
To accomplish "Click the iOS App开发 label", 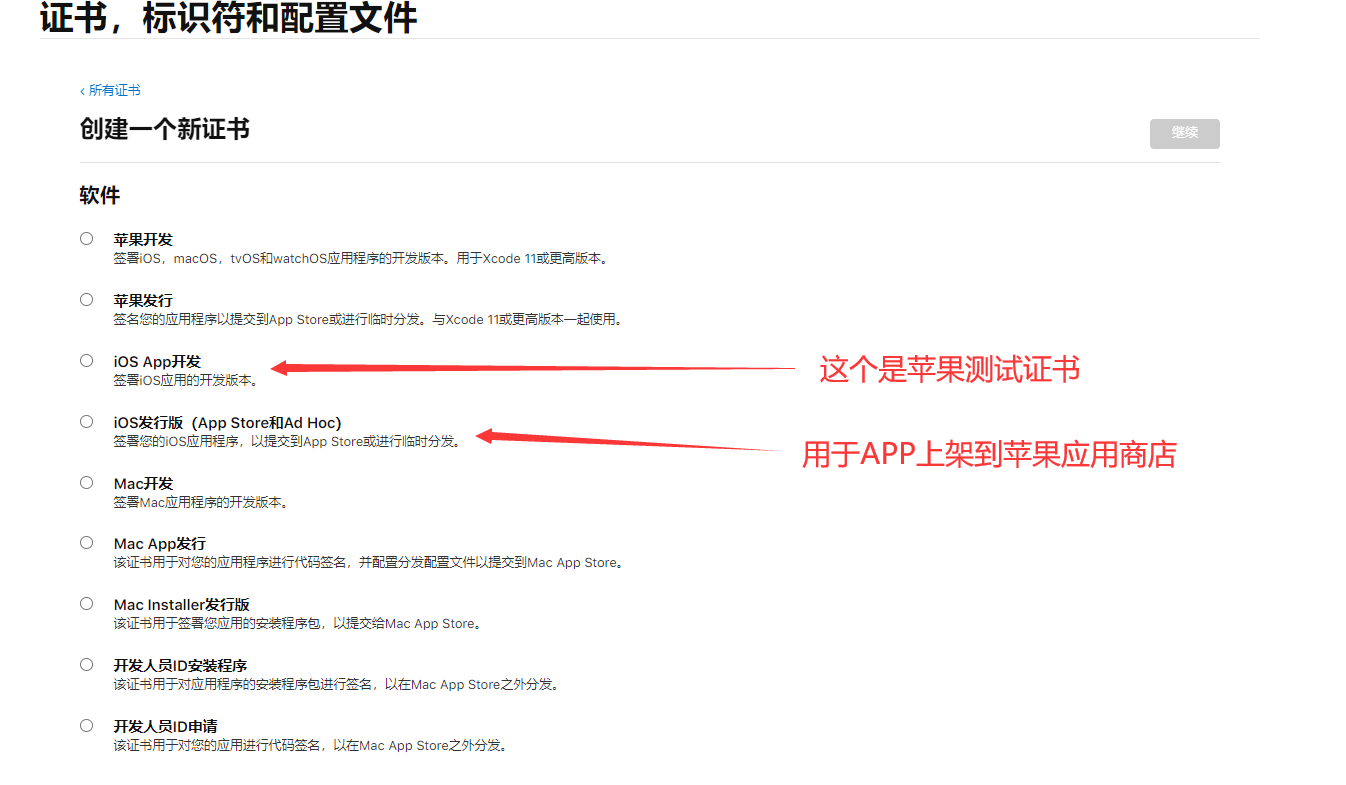I will point(158,362).
